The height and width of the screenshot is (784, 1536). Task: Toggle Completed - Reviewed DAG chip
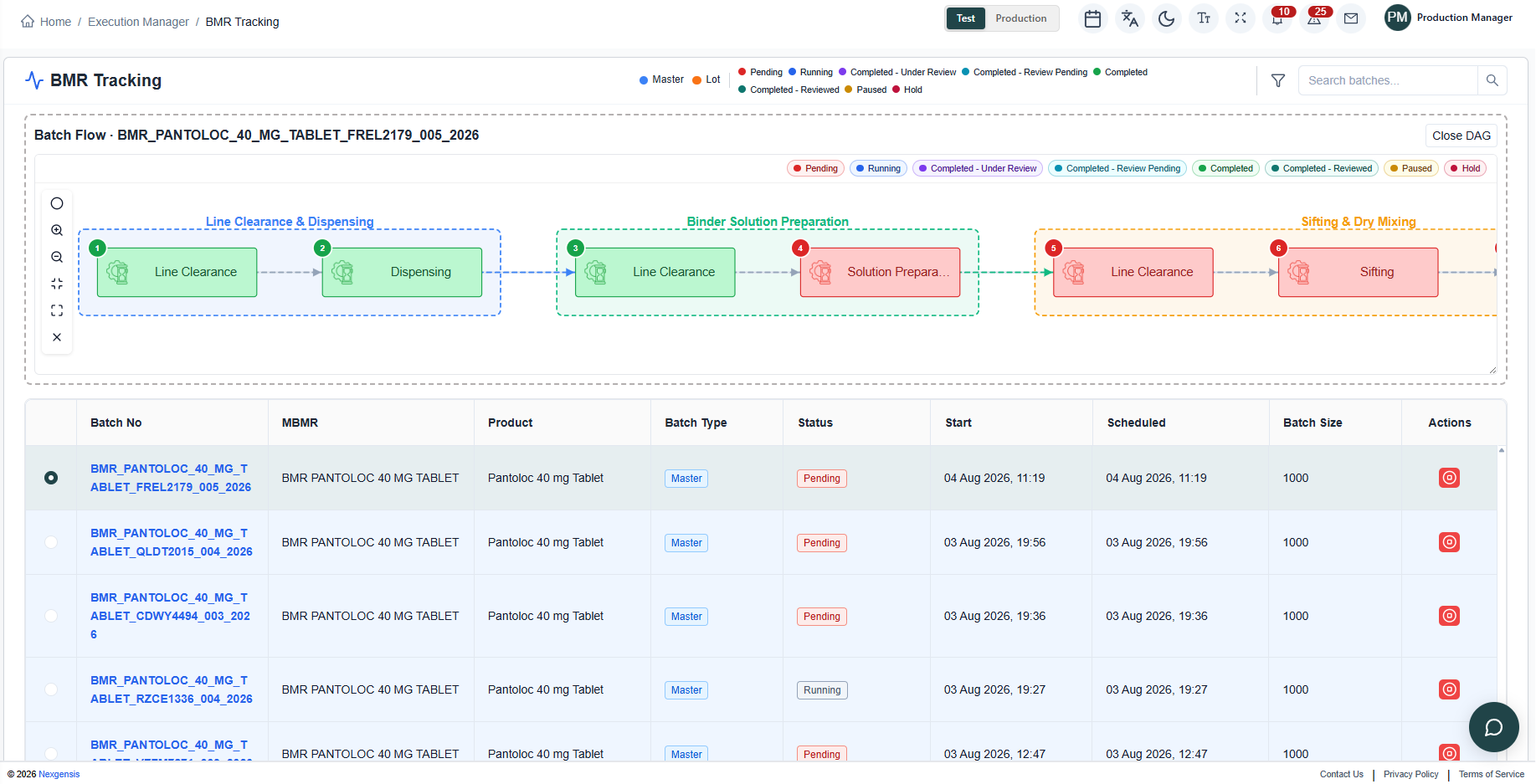pyautogui.click(x=1322, y=168)
